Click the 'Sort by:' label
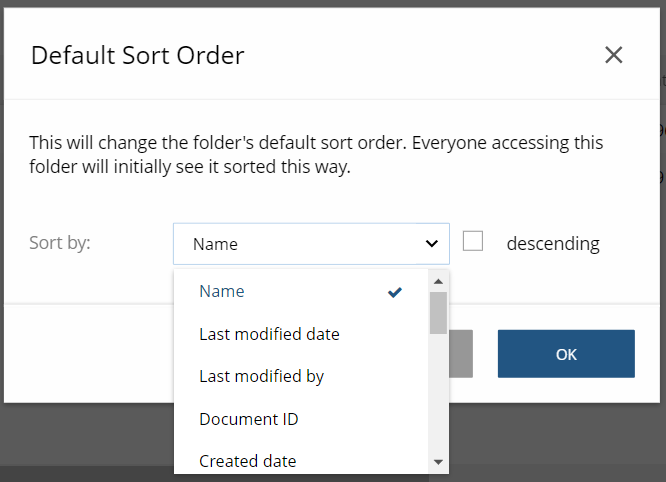This screenshot has height=482, width=666. pyautogui.click(x=60, y=243)
